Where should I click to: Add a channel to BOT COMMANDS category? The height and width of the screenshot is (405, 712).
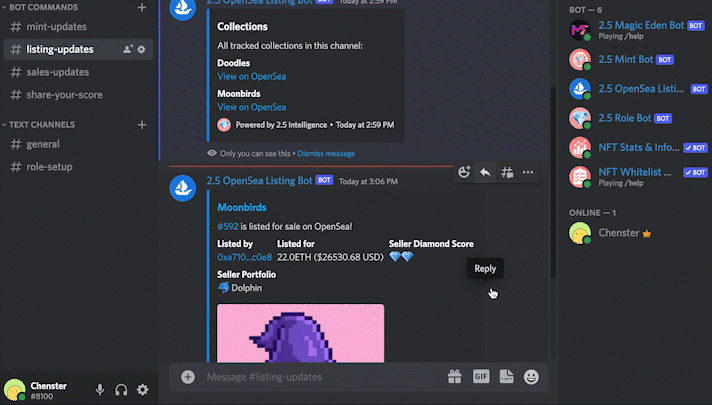coord(142,7)
